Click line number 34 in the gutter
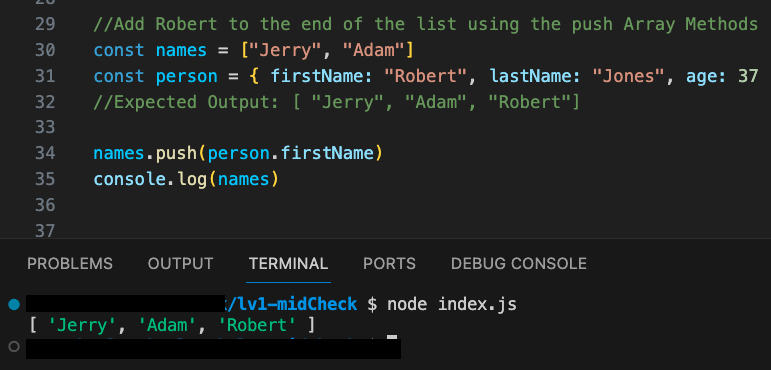The image size is (771, 370). click(45, 153)
